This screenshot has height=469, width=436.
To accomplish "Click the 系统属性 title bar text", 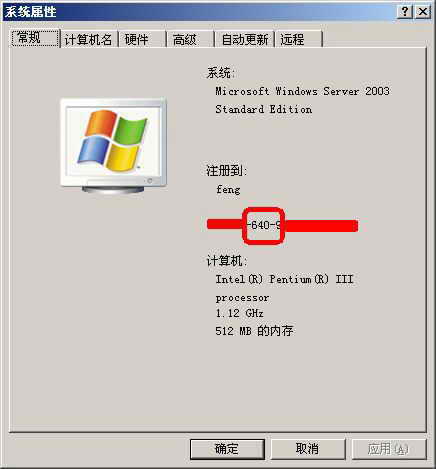I will coord(31,12).
